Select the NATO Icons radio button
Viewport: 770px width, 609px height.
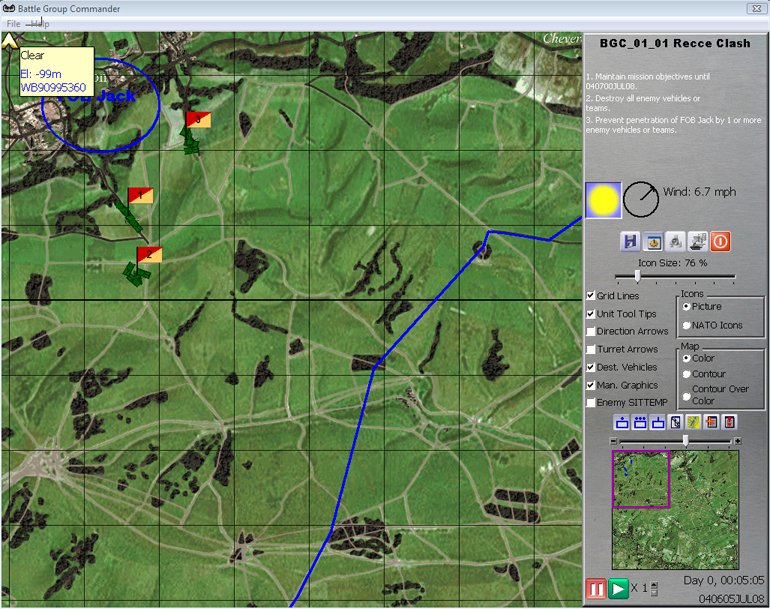click(686, 325)
